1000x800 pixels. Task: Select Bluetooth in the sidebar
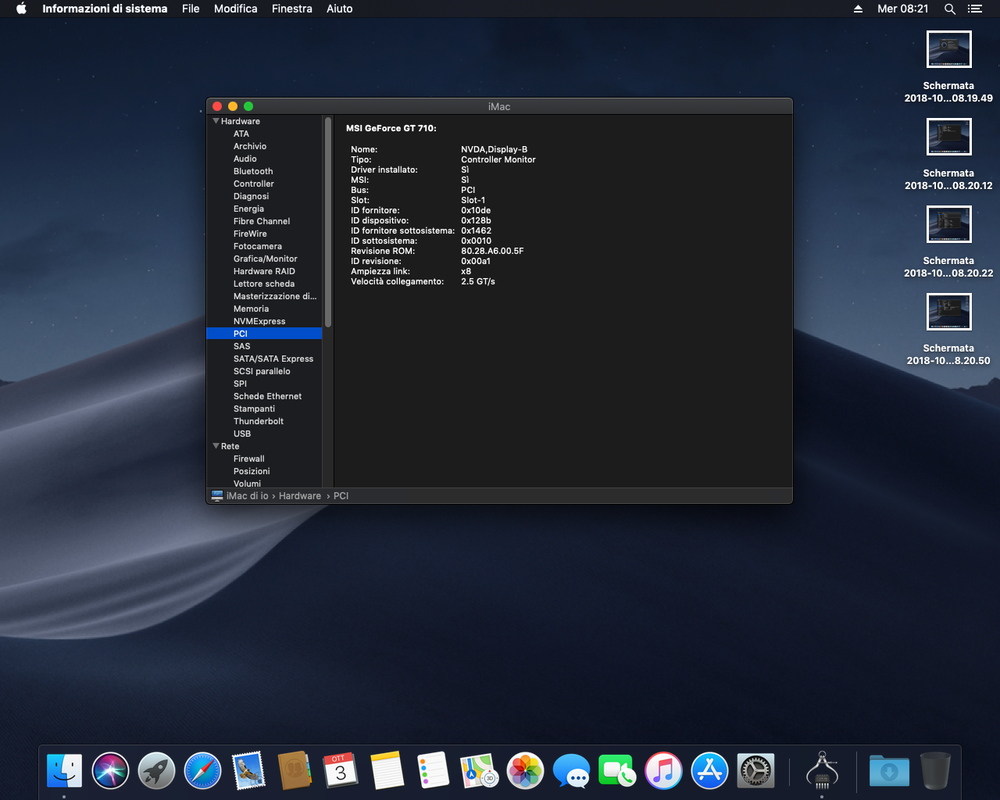pos(264,171)
